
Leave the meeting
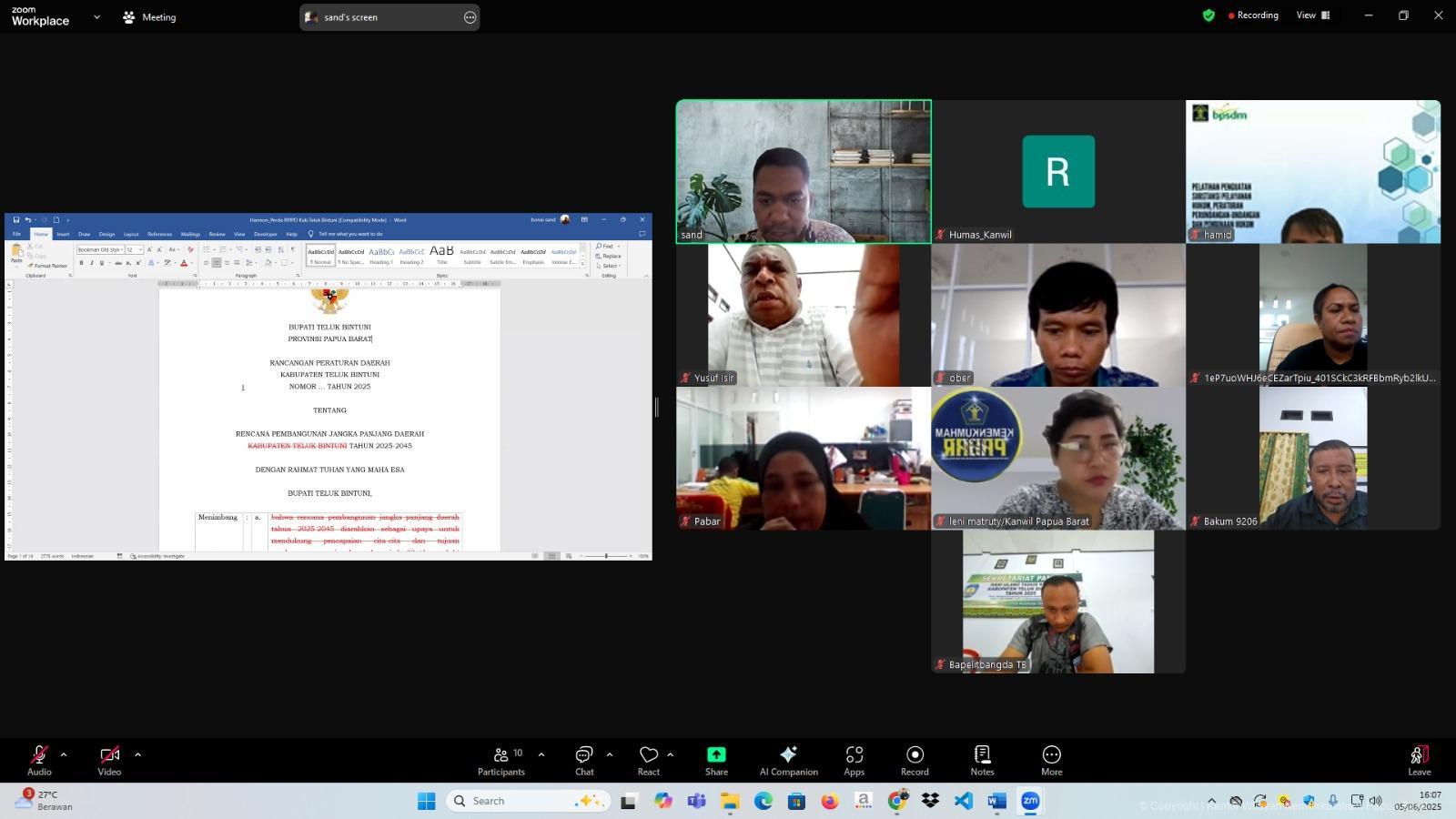(x=1419, y=761)
